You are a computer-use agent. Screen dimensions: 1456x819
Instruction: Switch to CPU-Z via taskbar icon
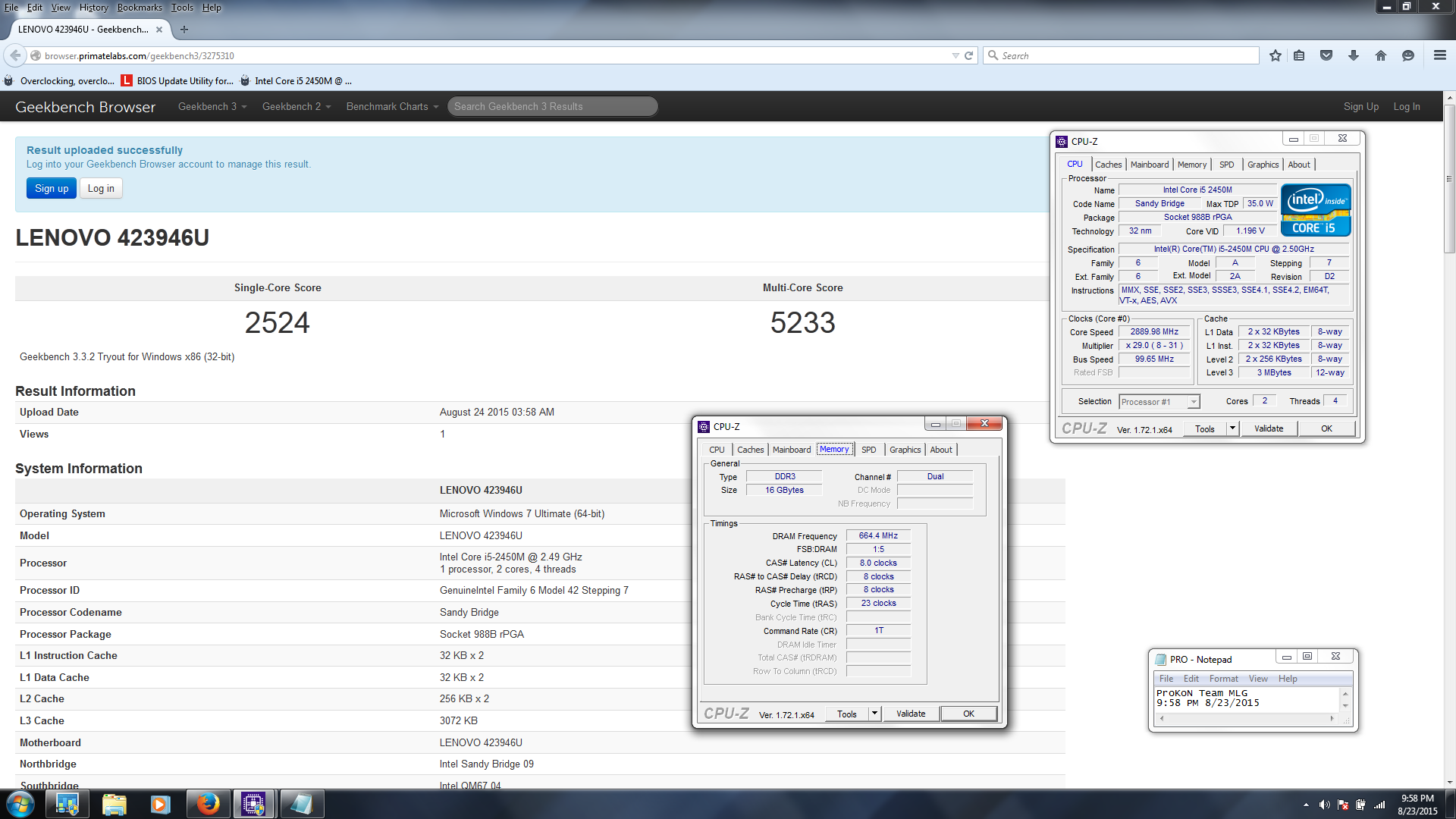click(x=254, y=804)
